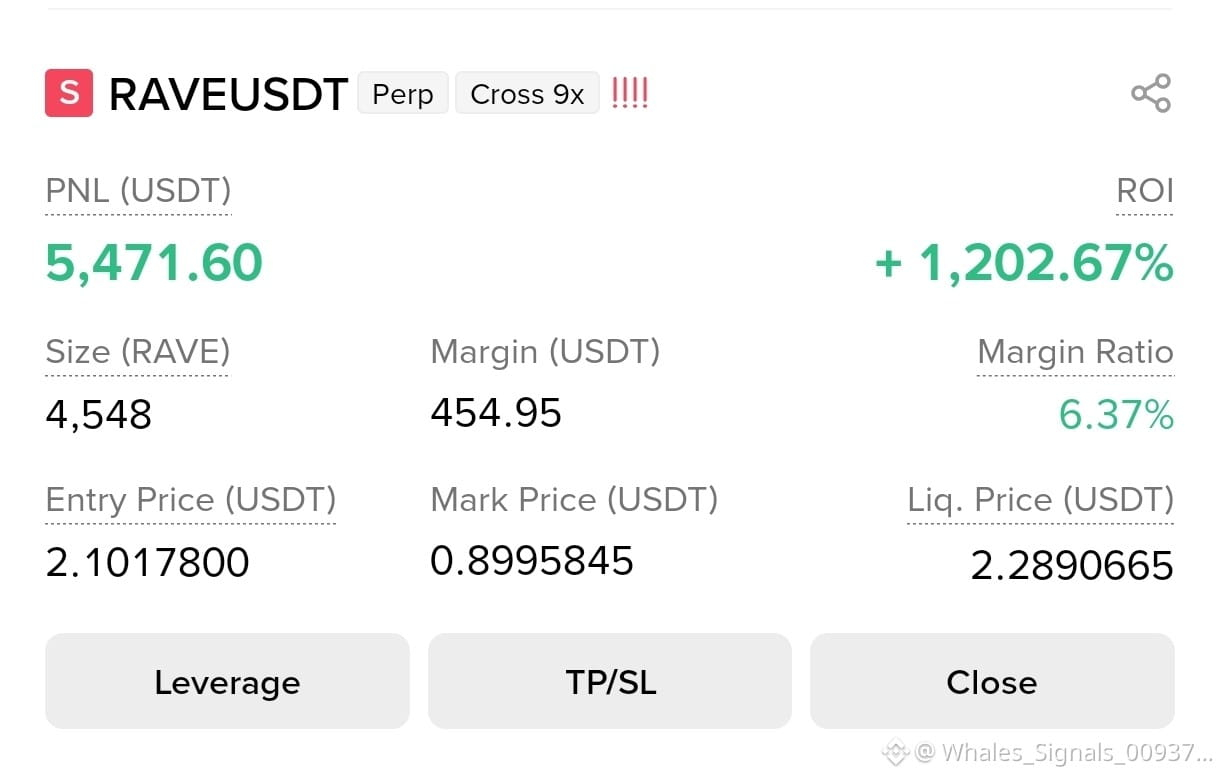This screenshot has height=777, width=1220.
Task: Click the Margin value 454.95
Action: [x=496, y=413]
